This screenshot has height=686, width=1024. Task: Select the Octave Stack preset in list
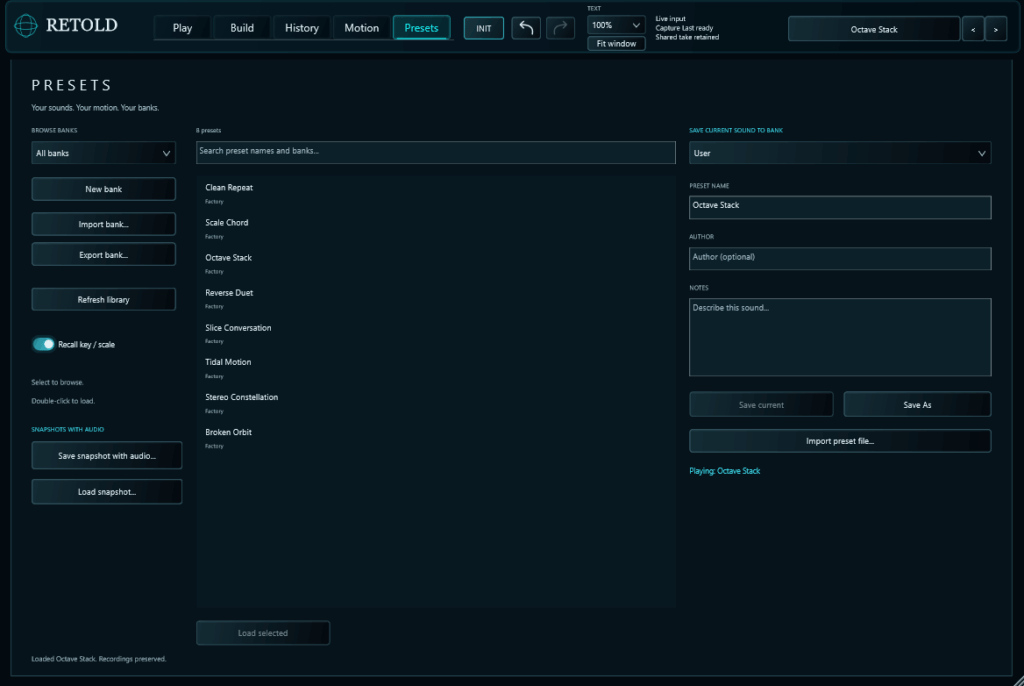[436, 264]
